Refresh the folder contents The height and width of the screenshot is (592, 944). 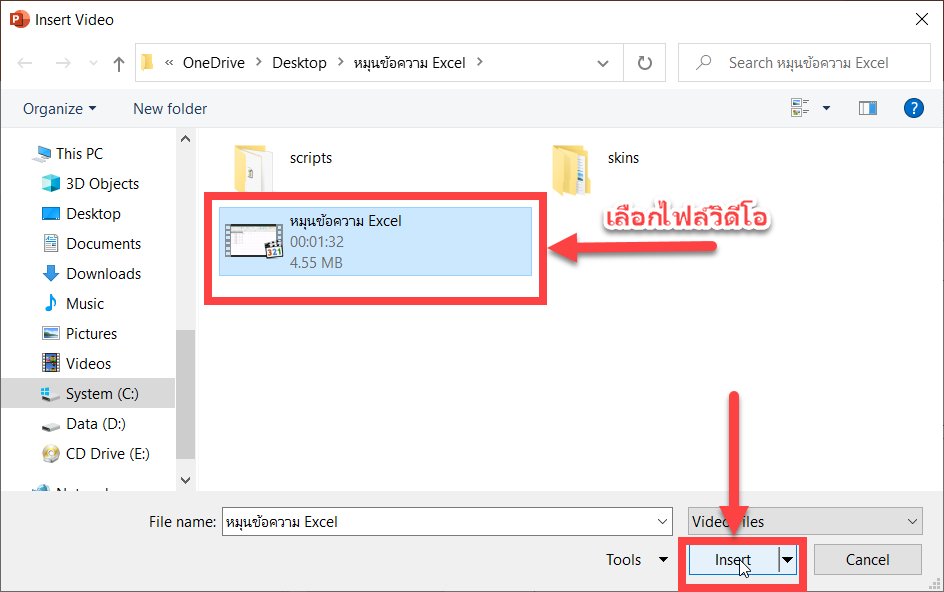pyautogui.click(x=644, y=63)
